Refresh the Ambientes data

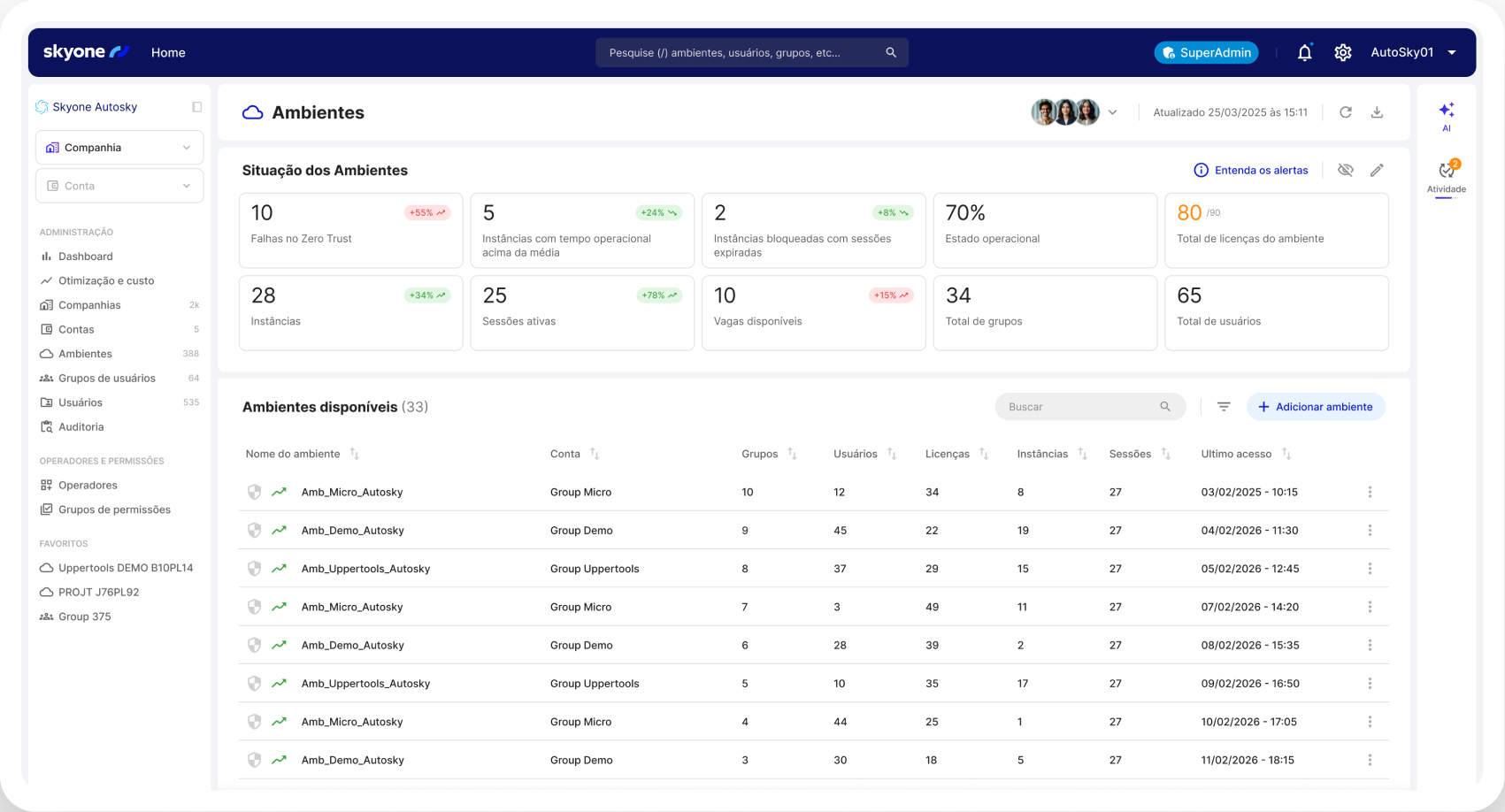(1345, 112)
